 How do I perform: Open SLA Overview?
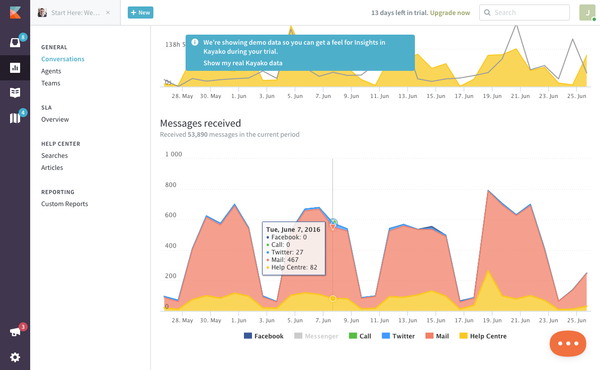click(55, 119)
